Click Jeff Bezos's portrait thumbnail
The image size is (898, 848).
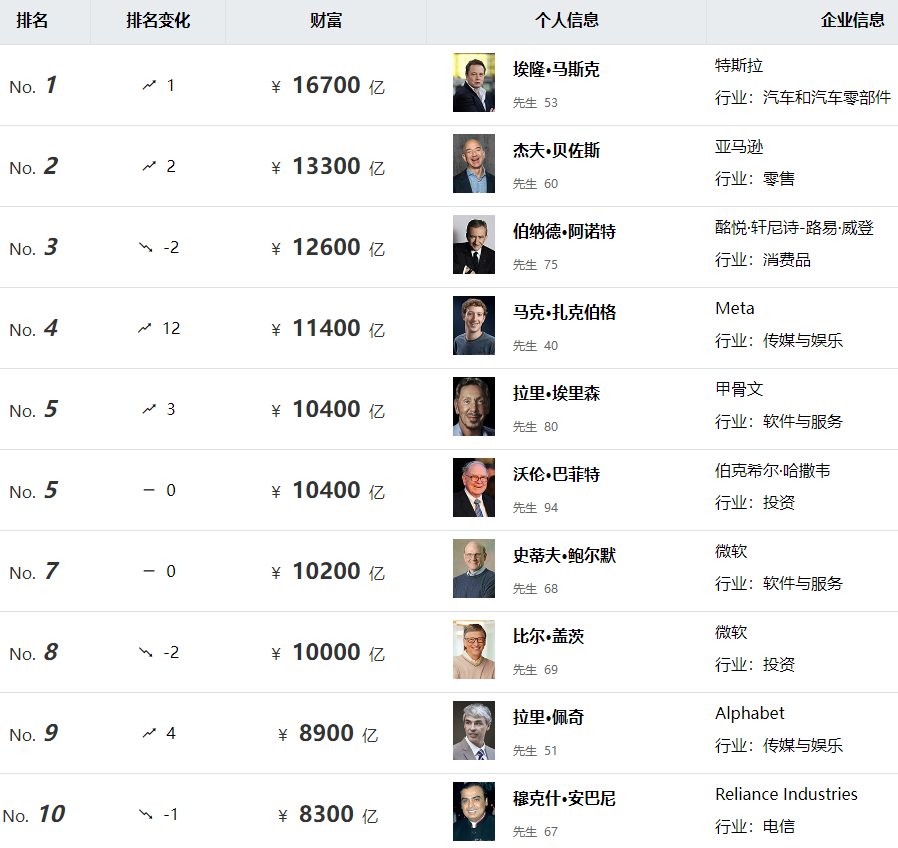473,164
